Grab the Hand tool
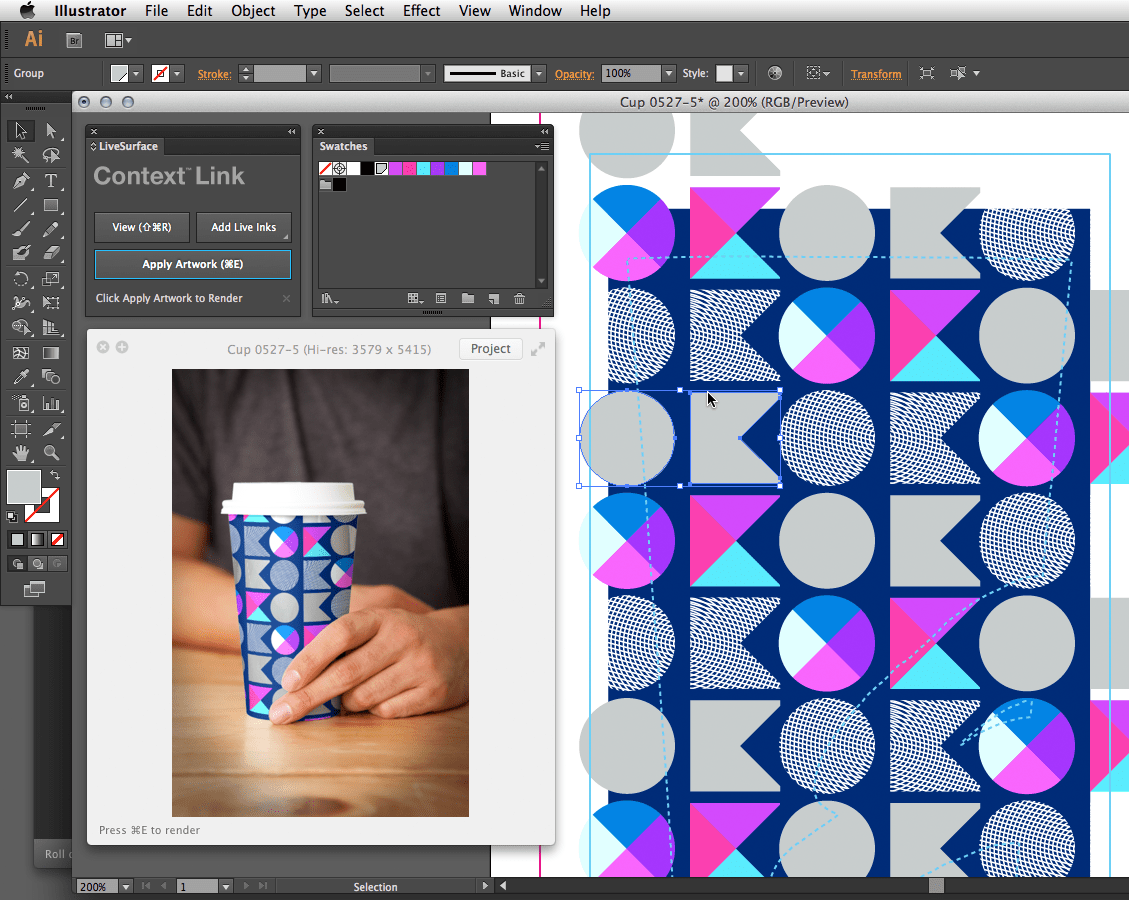The height and width of the screenshot is (900, 1129). [20, 452]
